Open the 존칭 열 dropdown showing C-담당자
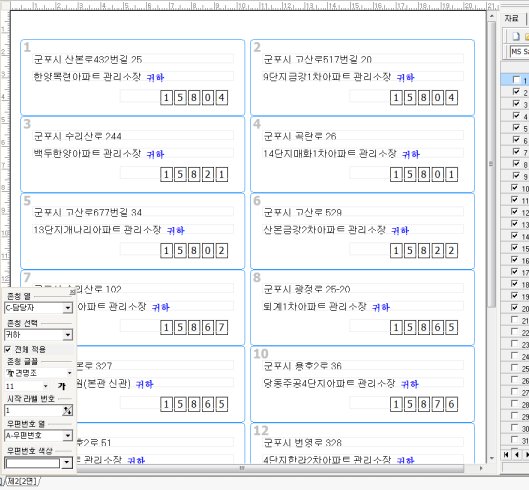Viewport: 529px width, 490px height. coord(38,307)
